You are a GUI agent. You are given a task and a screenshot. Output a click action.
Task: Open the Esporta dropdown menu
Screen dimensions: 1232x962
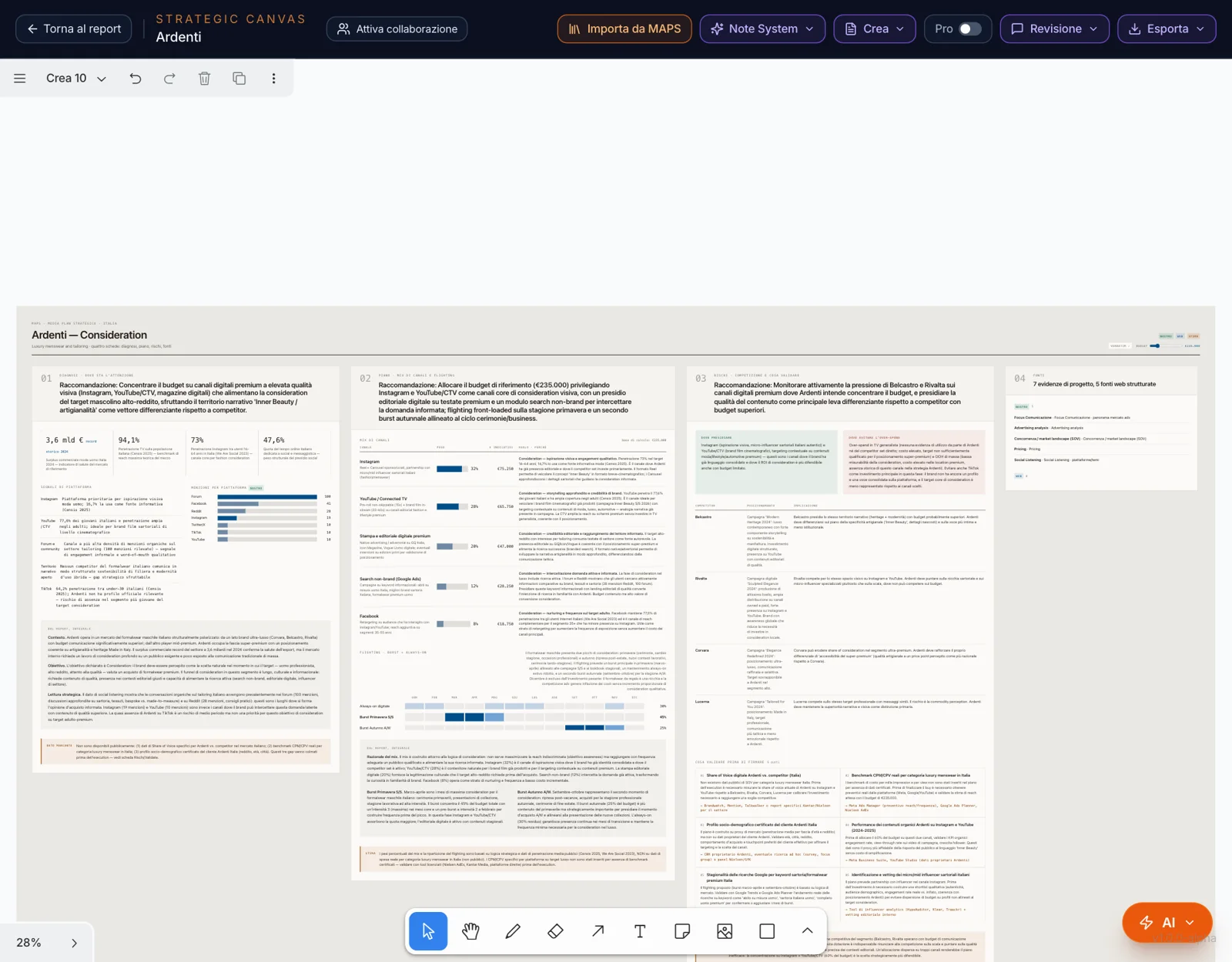(x=1167, y=28)
